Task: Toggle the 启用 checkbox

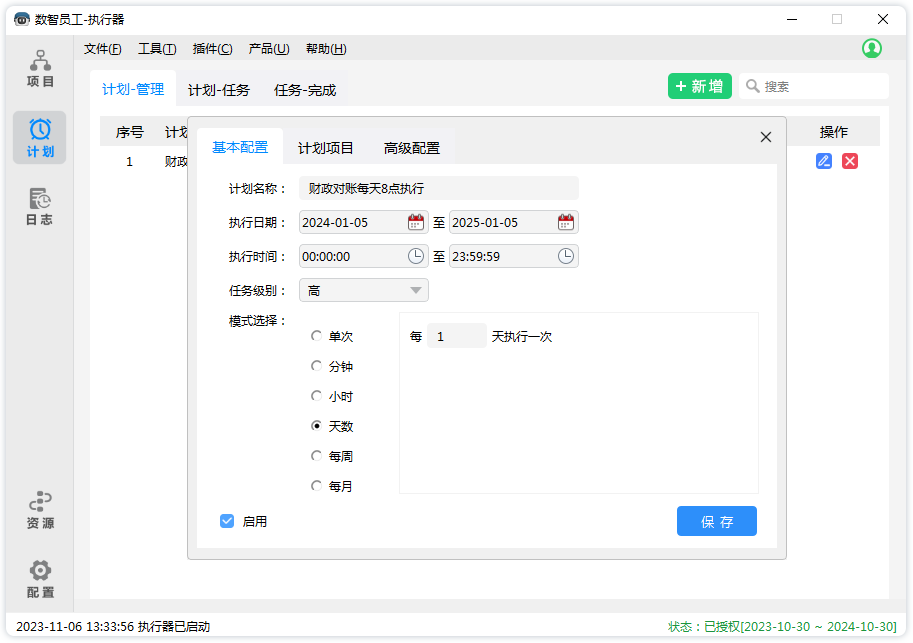Action: click(227, 521)
